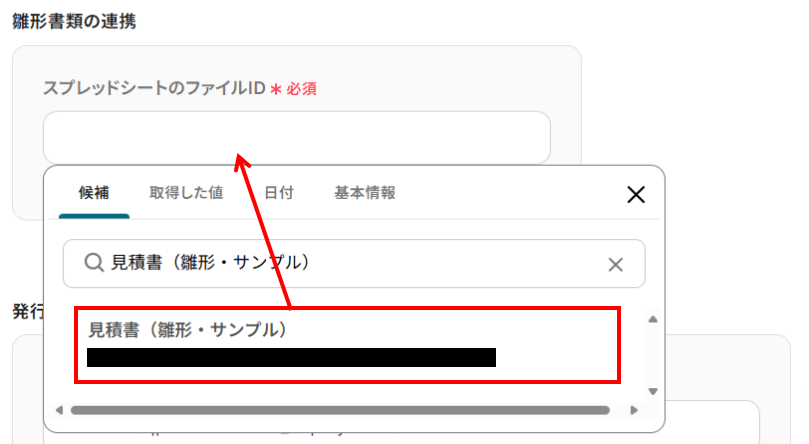Viewport: 809px width, 444px height.
Task: Click the blacked-out file ID under 見積書
Action: [292, 357]
